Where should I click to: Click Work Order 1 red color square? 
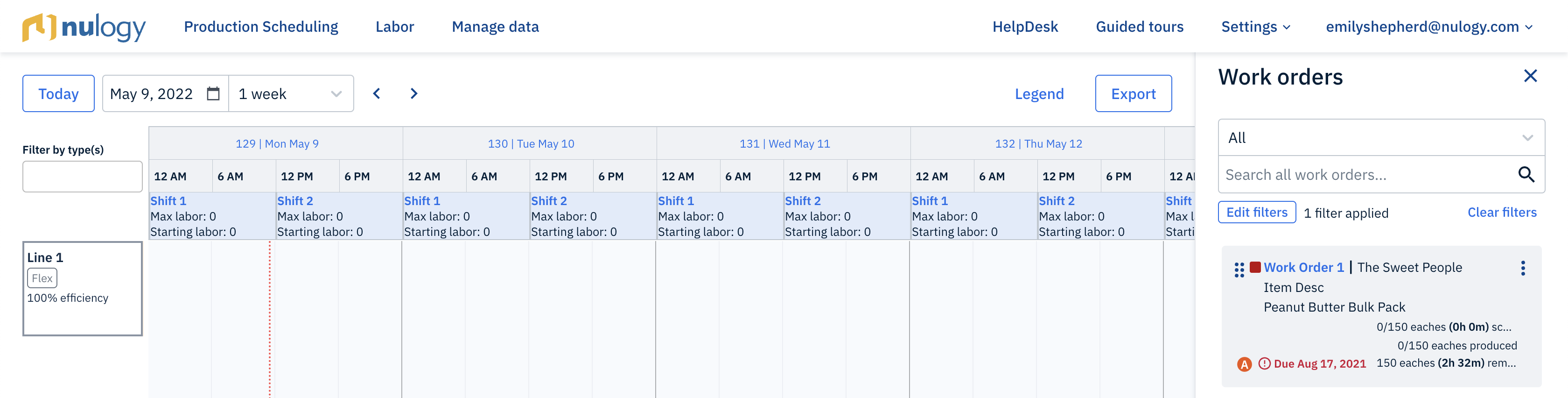click(x=1255, y=267)
